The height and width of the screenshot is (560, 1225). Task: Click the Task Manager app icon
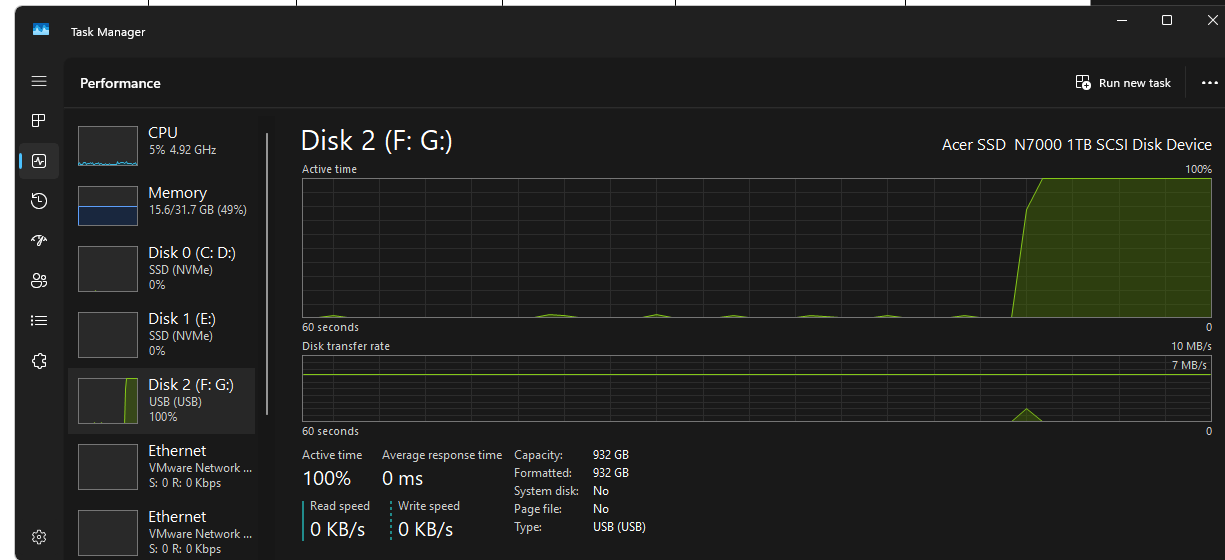tap(41, 30)
